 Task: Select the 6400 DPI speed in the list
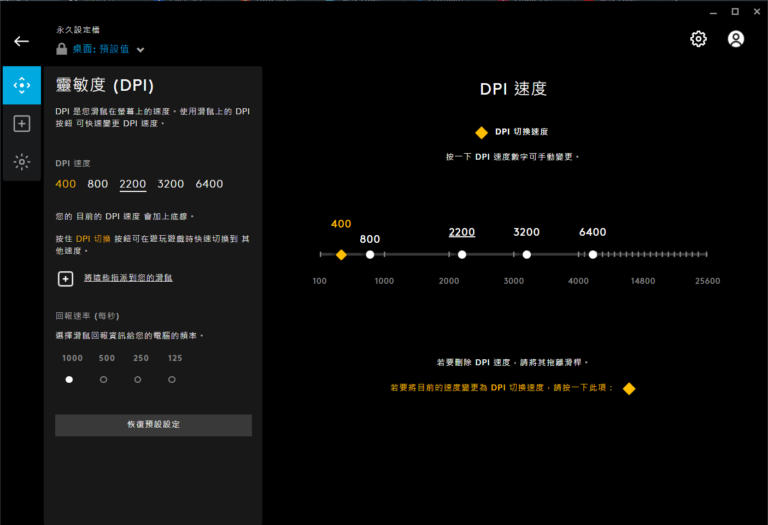(209, 184)
